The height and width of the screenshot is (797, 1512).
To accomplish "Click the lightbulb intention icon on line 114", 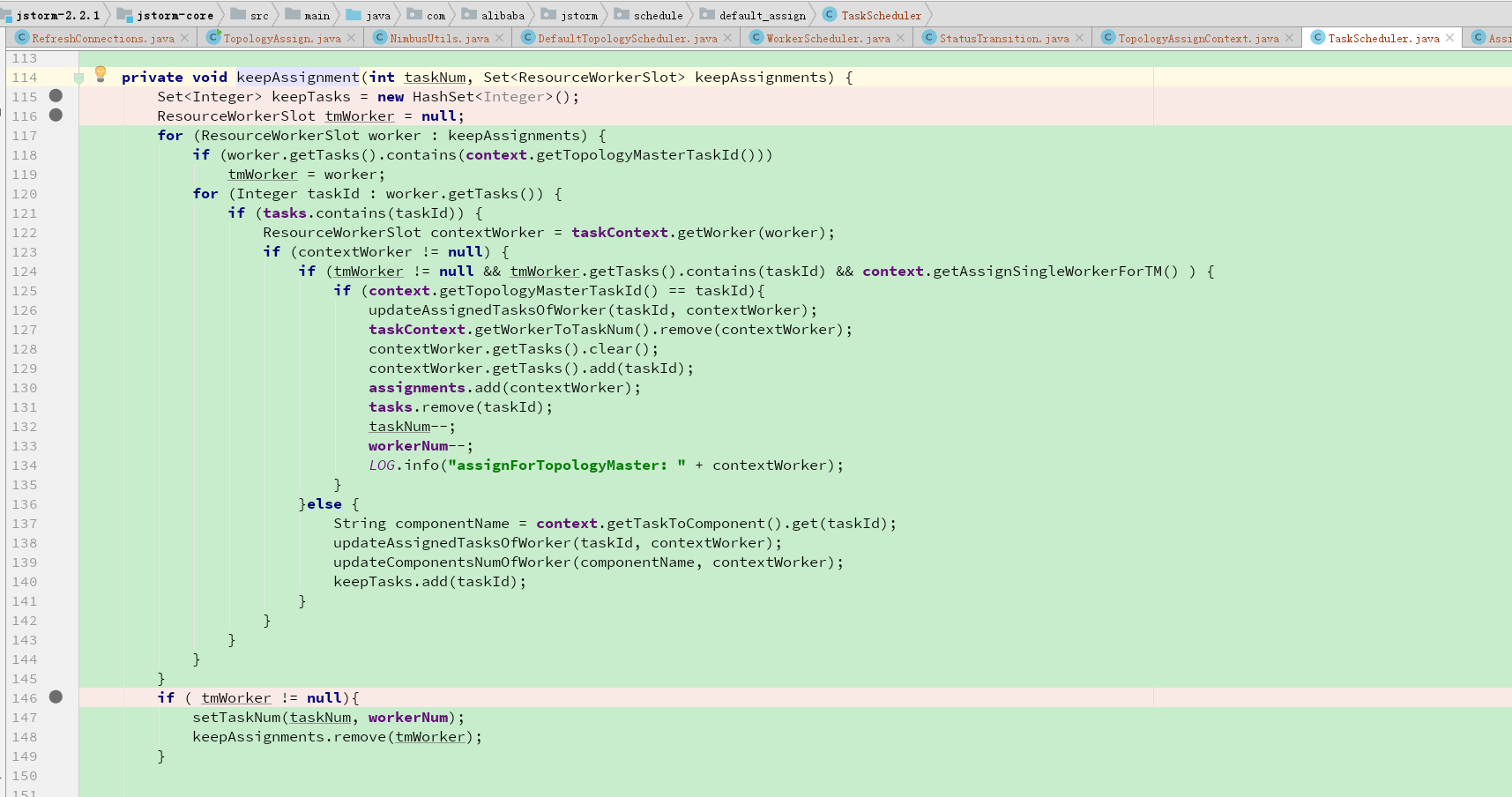I will [101, 73].
